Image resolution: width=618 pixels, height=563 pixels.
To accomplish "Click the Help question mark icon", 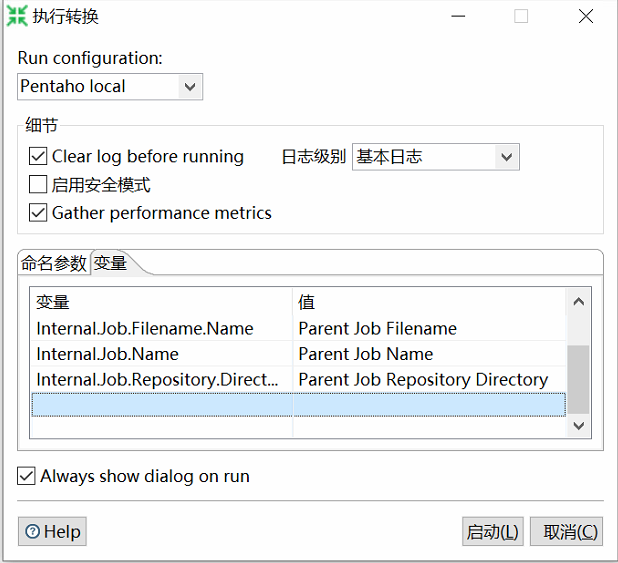I will pyautogui.click(x=32, y=531).
